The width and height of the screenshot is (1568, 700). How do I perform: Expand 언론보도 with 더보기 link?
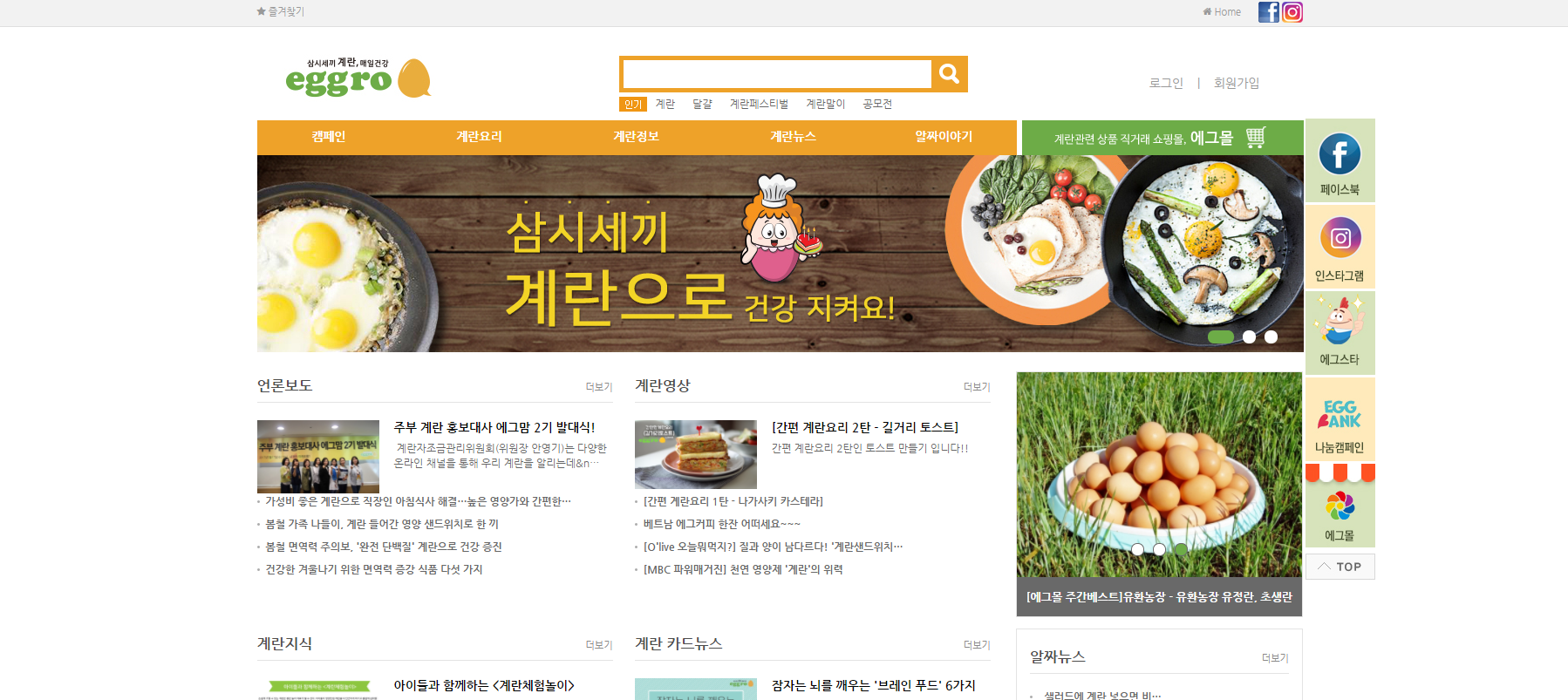(x=598, y=387)
